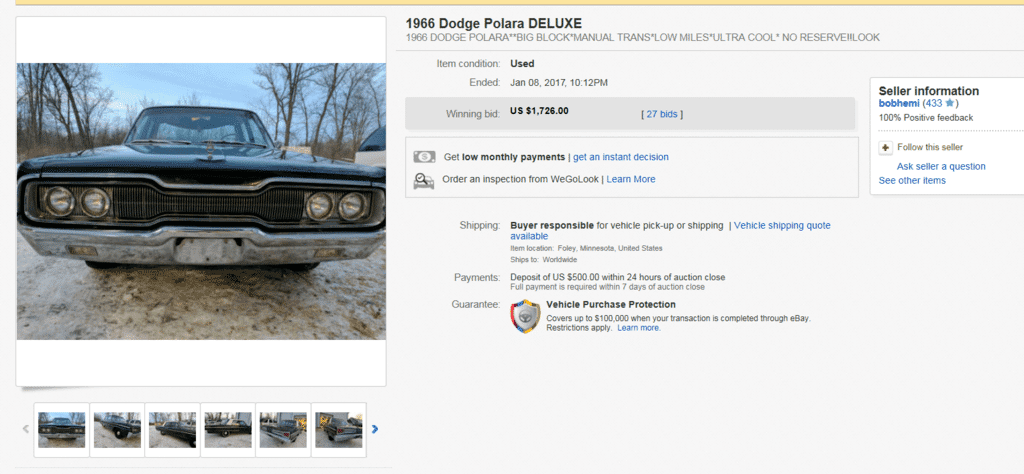Click the plus icon beside Follow this seller

pos(886,148)
